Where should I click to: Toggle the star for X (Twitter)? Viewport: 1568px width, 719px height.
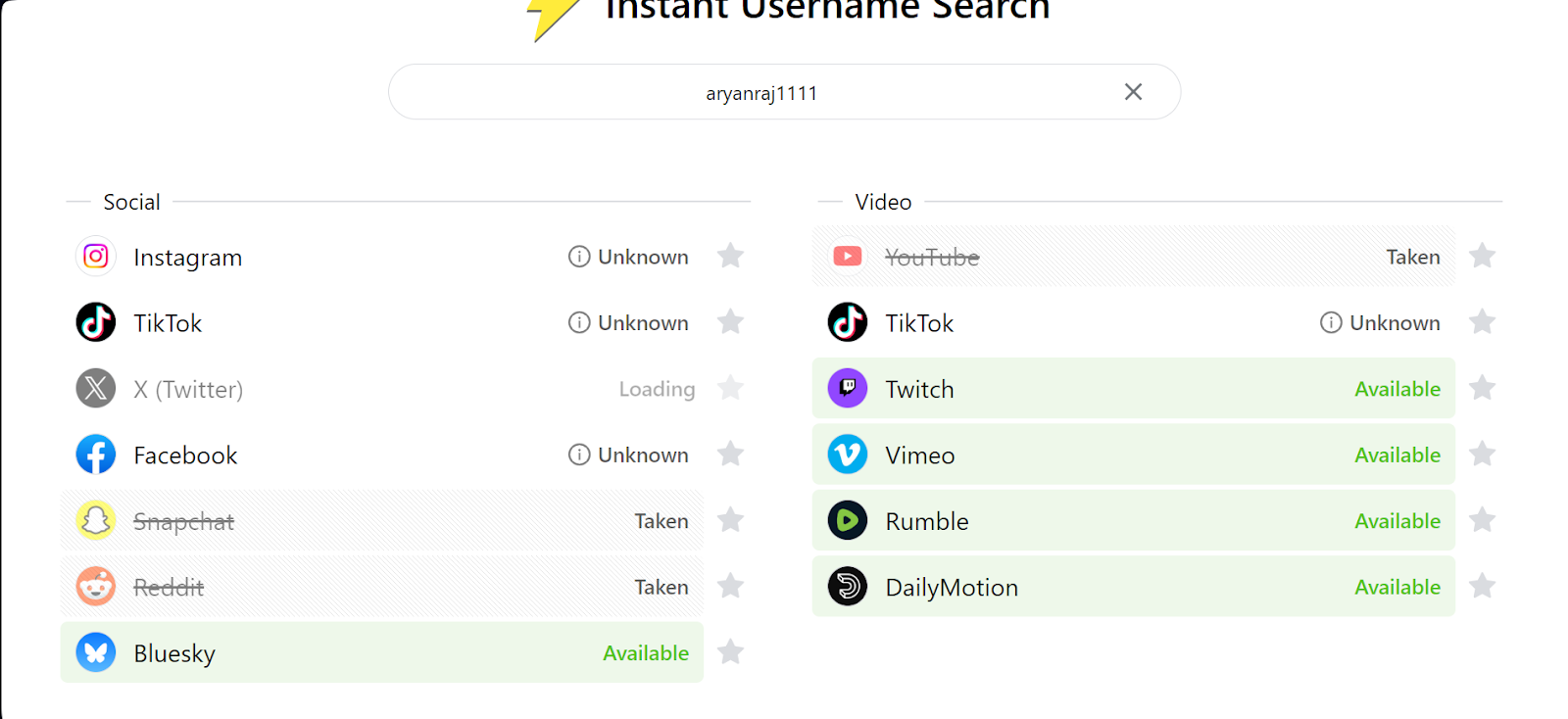(x=730, y=389)
